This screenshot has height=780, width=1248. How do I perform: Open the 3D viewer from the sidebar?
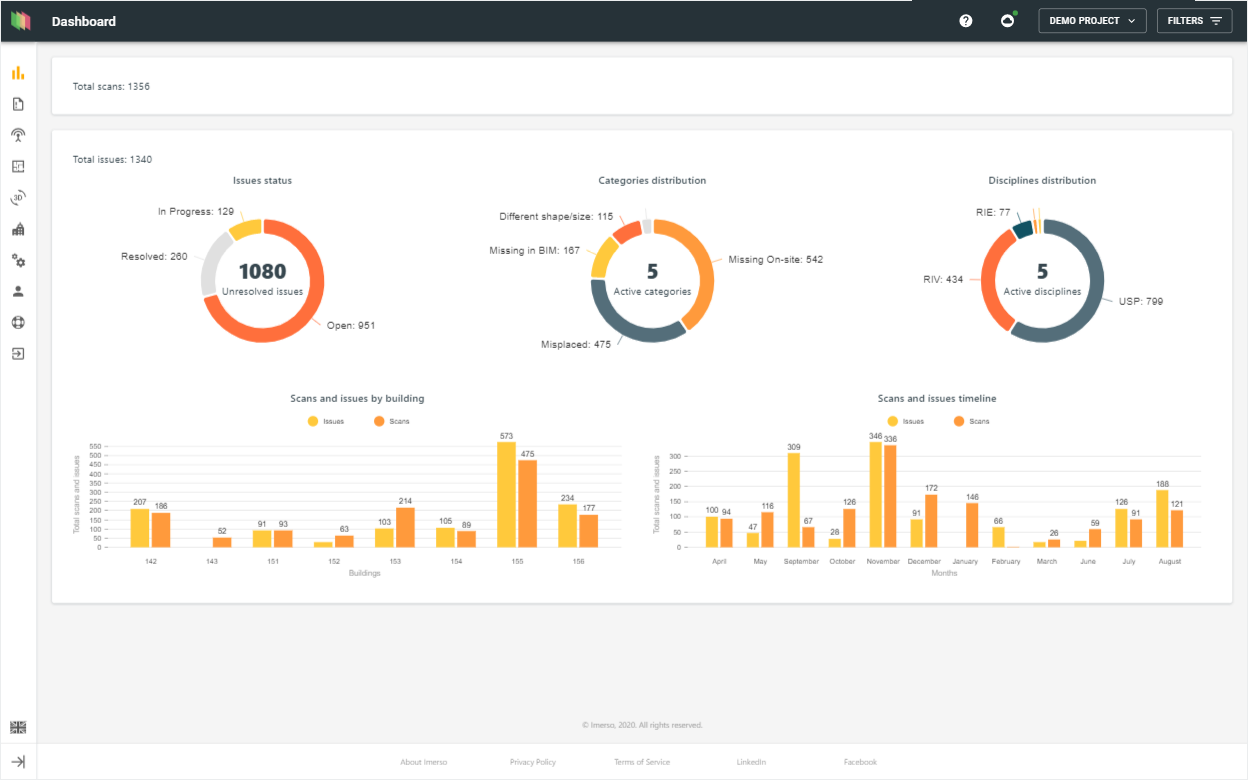(17, 197)
